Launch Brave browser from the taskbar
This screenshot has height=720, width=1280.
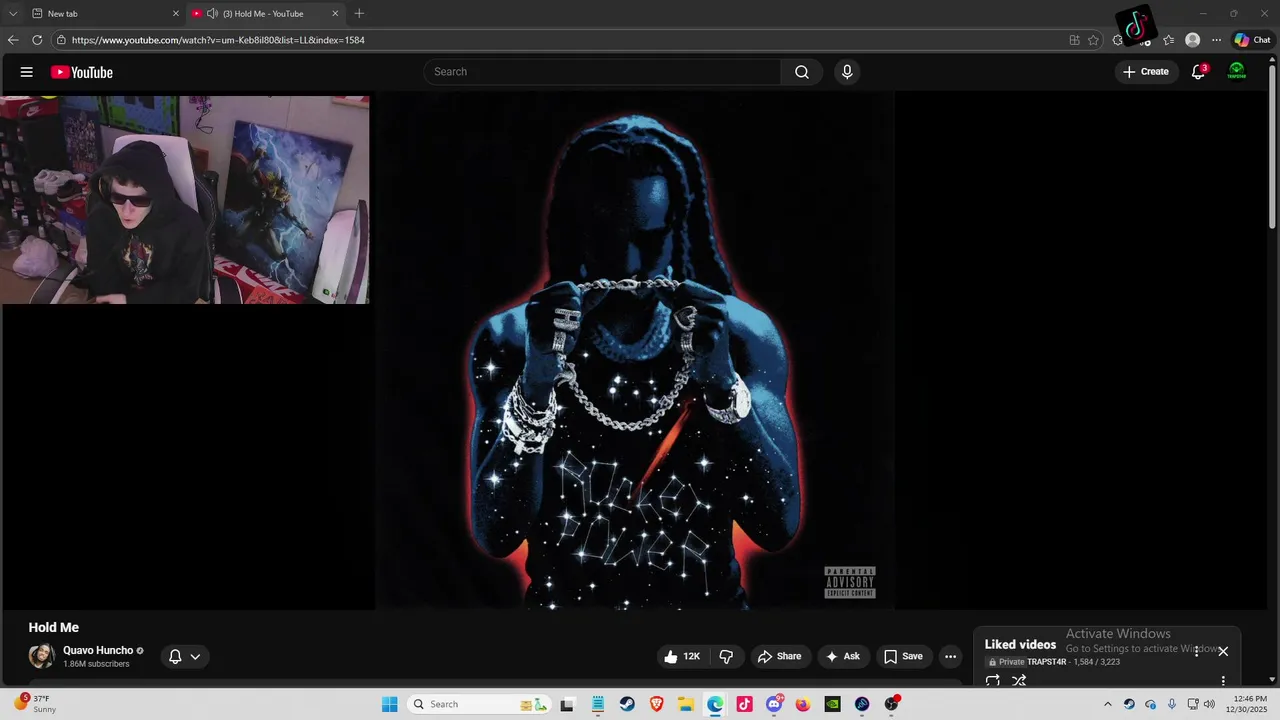pyautogui.click(x=657, y=704)
